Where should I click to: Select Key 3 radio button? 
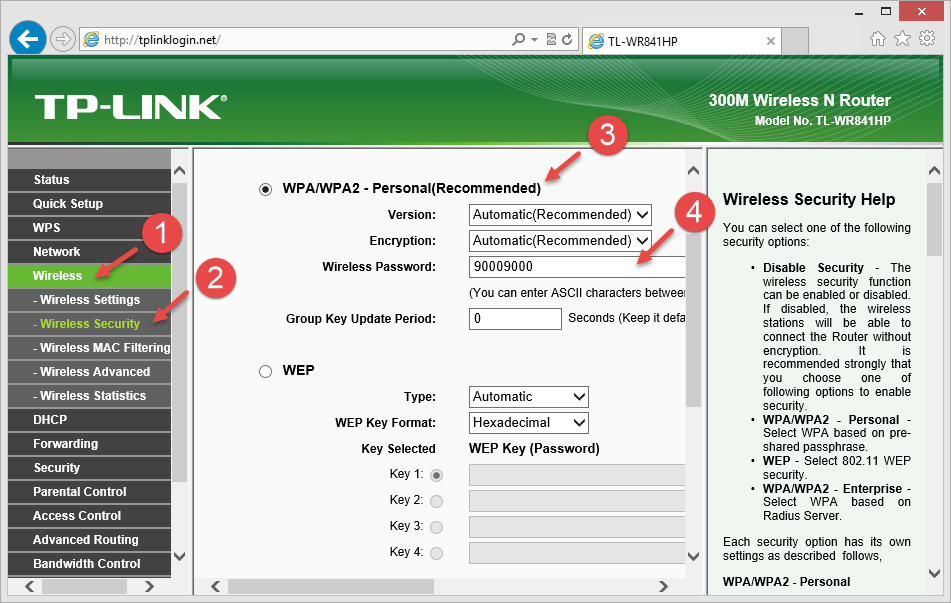coord(436,527)
